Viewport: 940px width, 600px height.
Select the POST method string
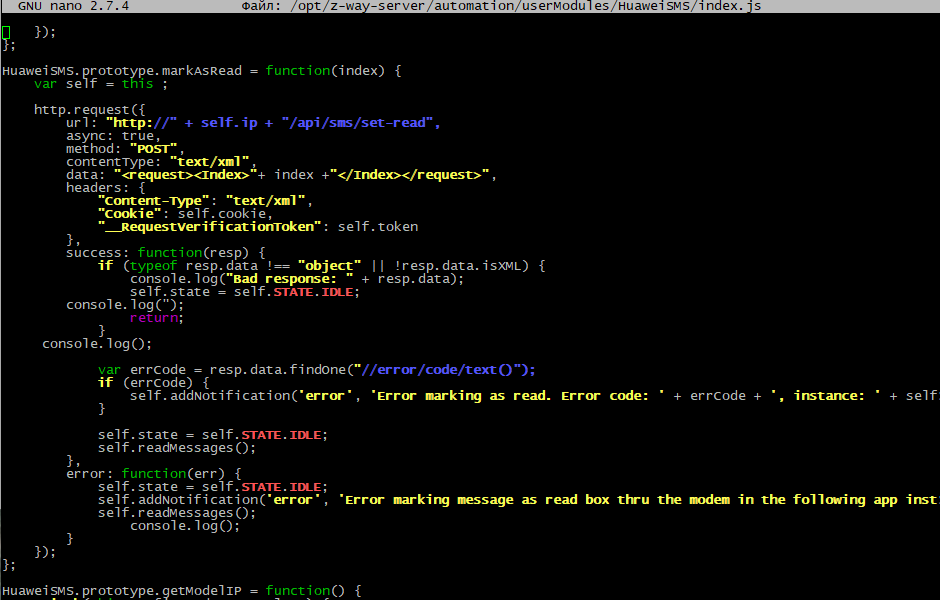(x=155, y=148)
